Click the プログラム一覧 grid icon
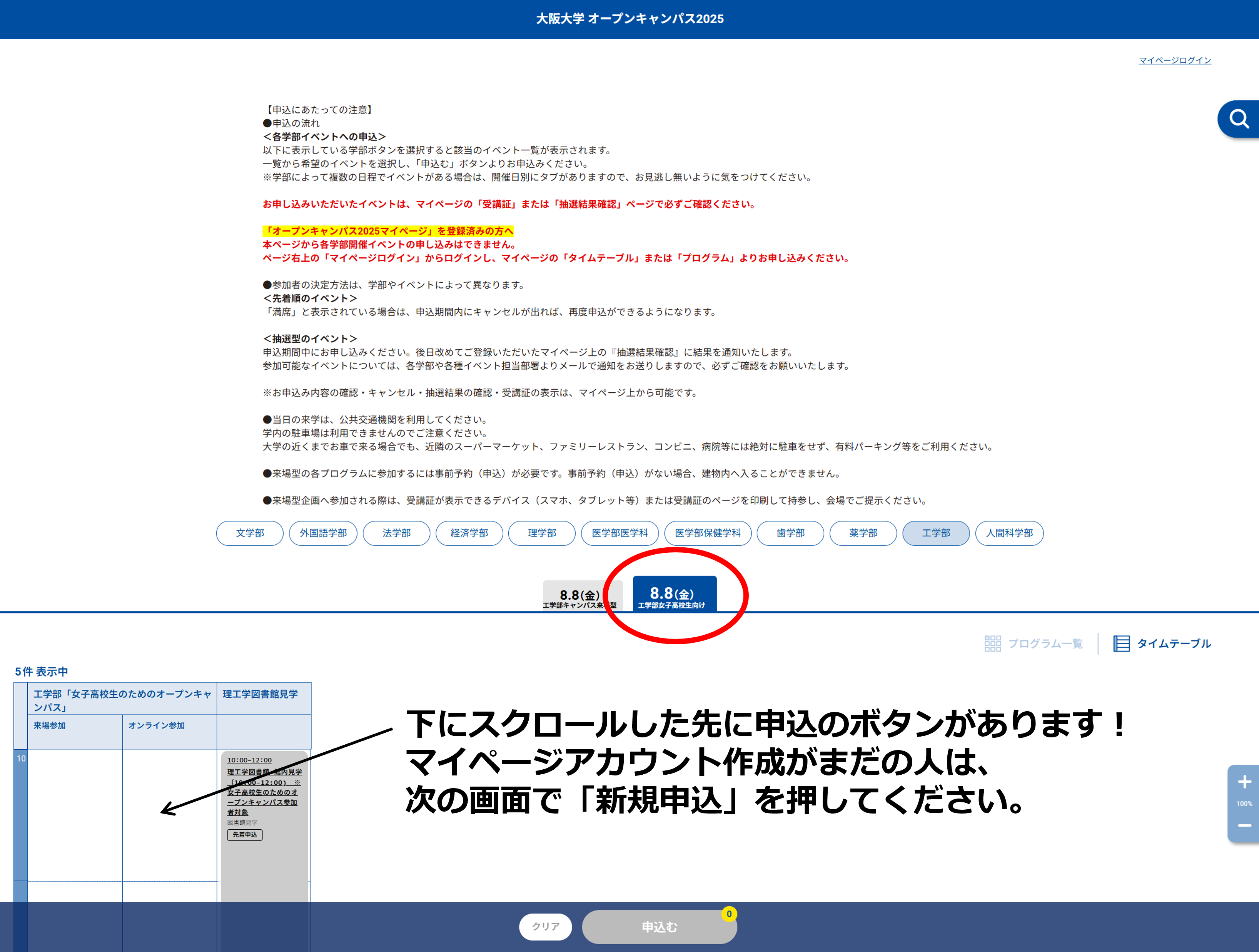 pyautogui.click(x=992, y=644)
